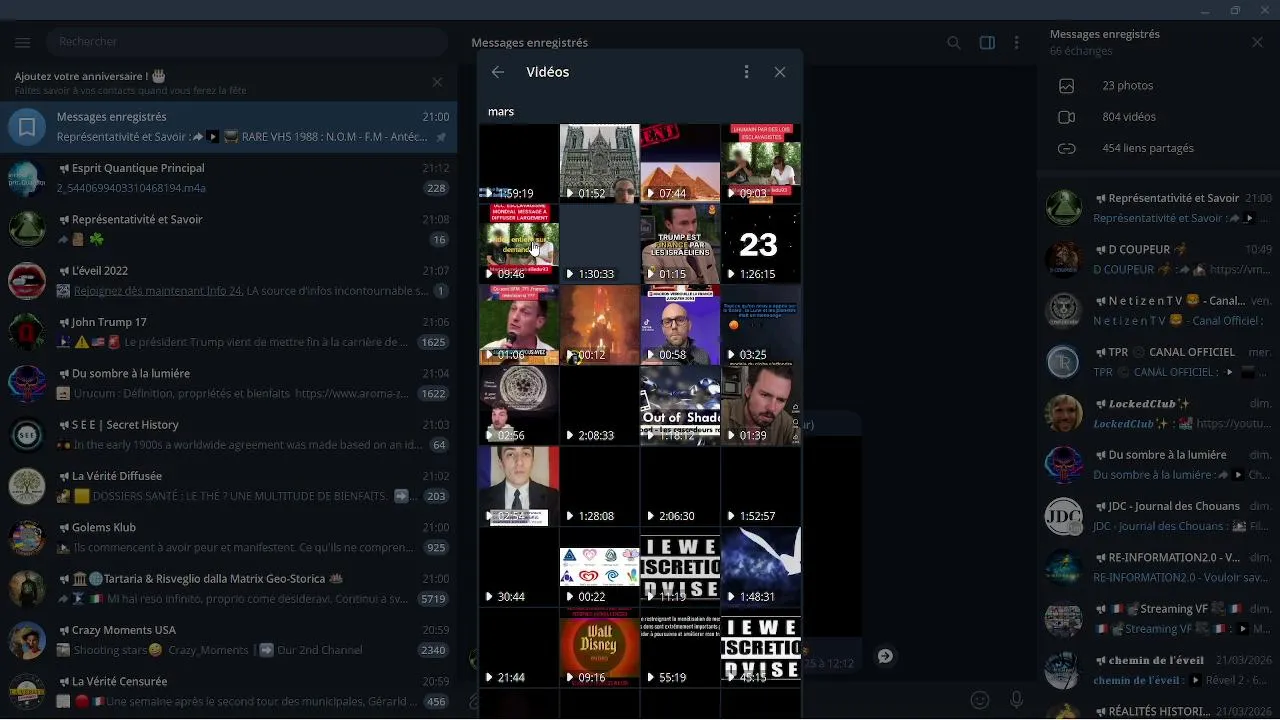1280x720 pixels.
Task: Open chat header more options menu
Action: point(1016,43)
